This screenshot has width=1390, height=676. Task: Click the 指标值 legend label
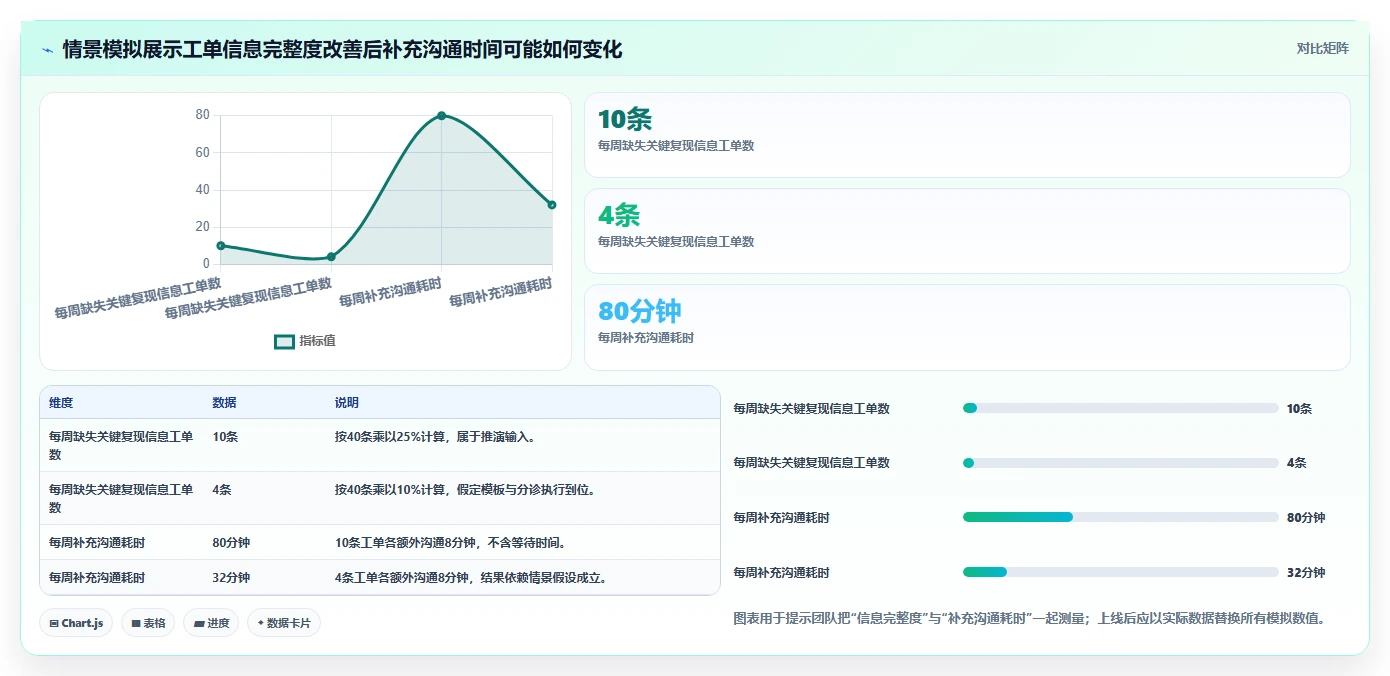click(317, 341)
